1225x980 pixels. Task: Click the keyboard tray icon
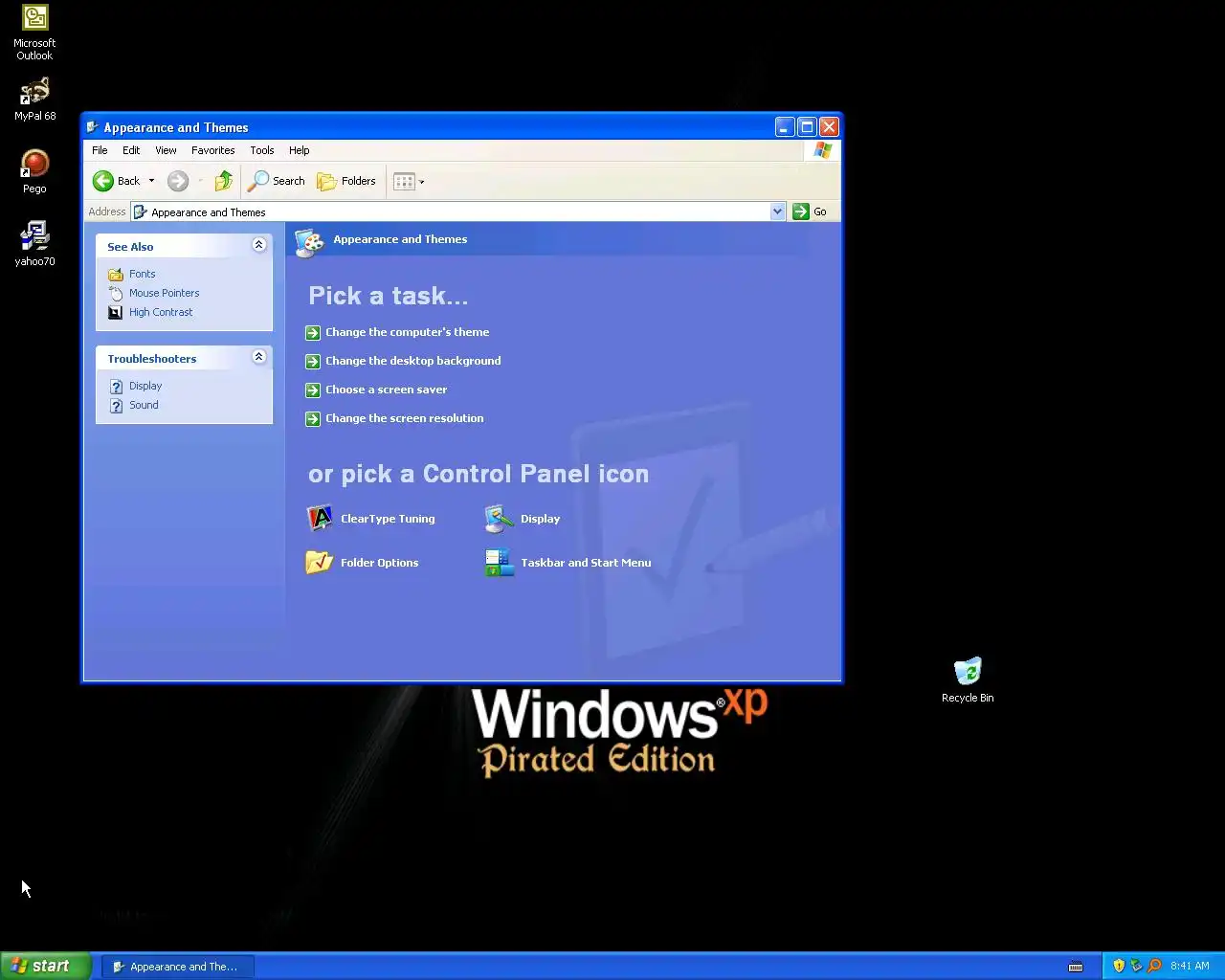[1076, 967]
